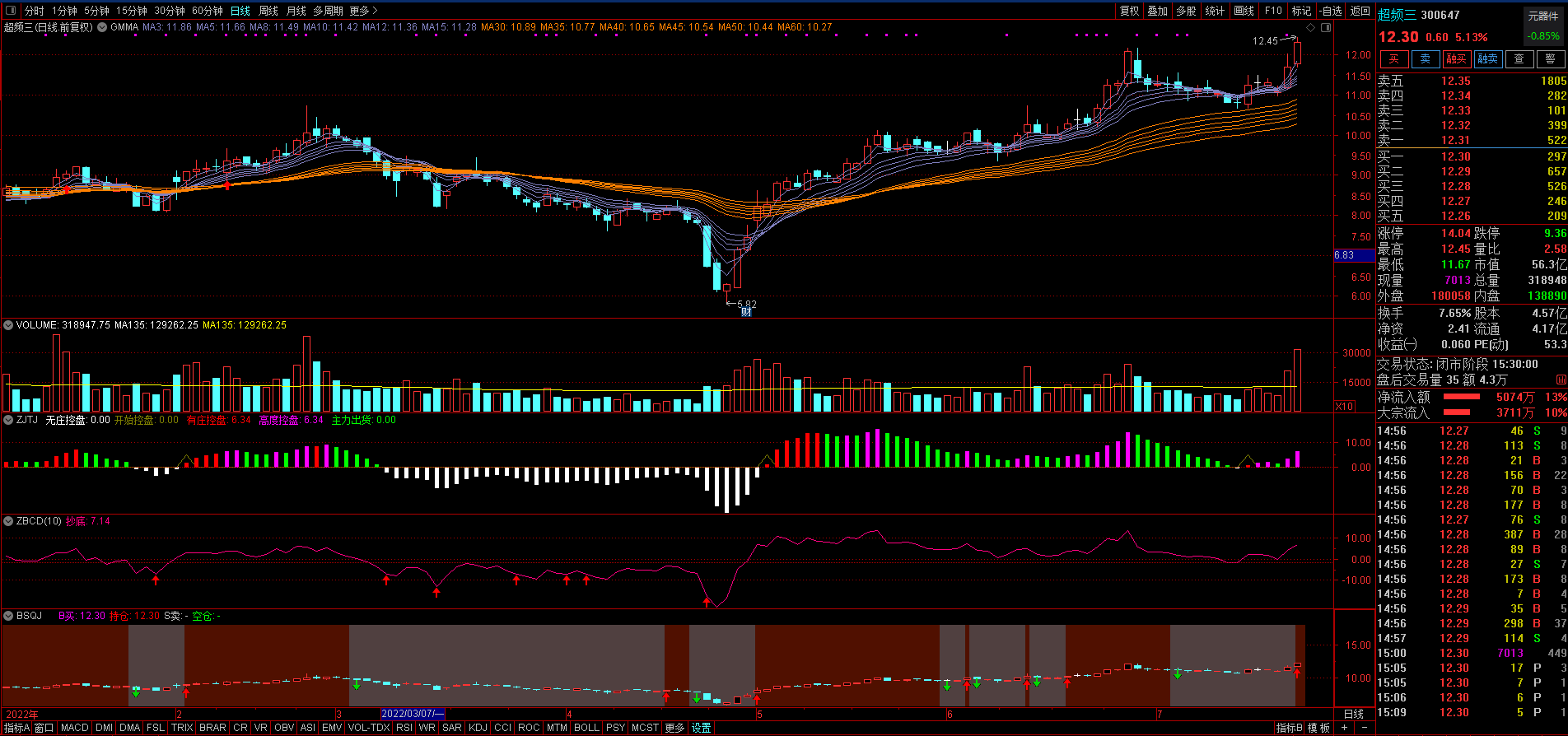Open the ZJTJ indicator menu icon
Screen dimensions: 1568x736
pyautogui.click(x=8, y=420)
